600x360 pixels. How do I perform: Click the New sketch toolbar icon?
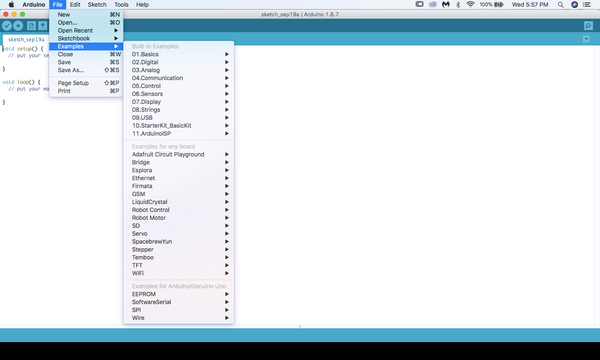[31, 26]
